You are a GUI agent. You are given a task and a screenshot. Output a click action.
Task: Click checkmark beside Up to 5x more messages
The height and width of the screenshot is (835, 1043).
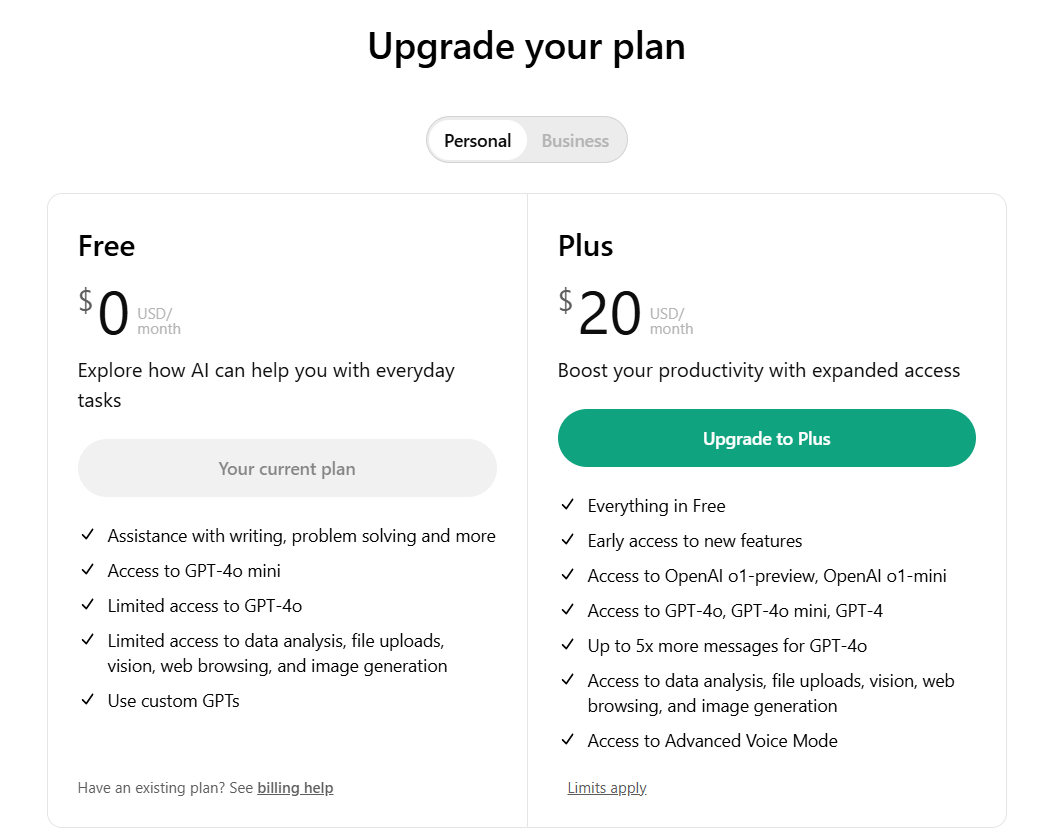568,645
